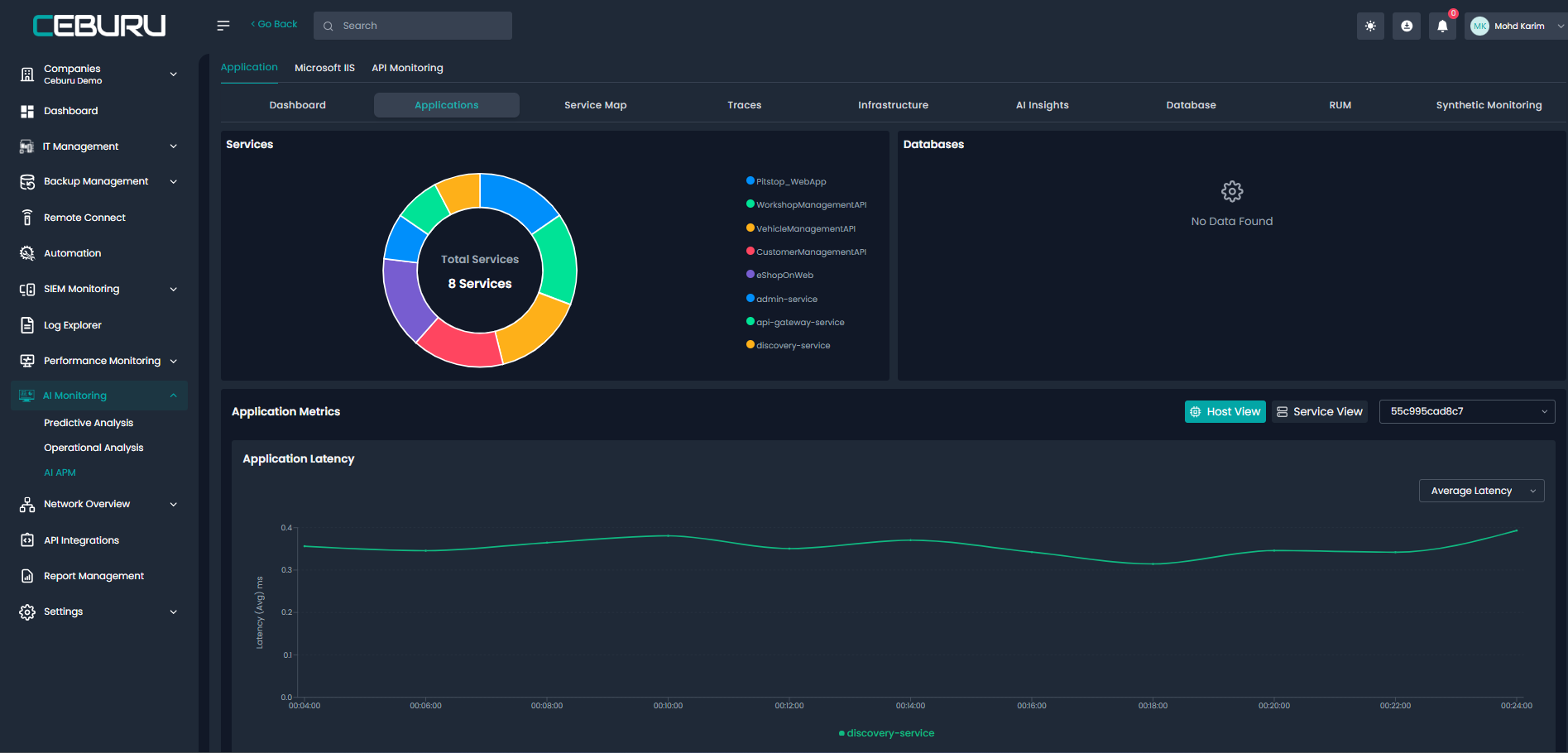
Task: Switch to Service View
Action: [x=1320, y=411]
